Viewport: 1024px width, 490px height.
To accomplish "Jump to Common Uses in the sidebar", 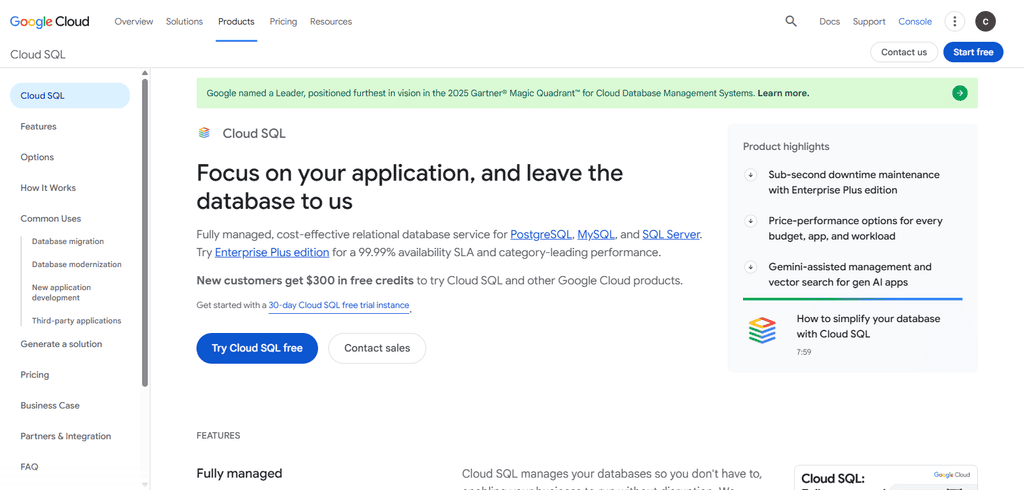I will [x=51, y=218].
